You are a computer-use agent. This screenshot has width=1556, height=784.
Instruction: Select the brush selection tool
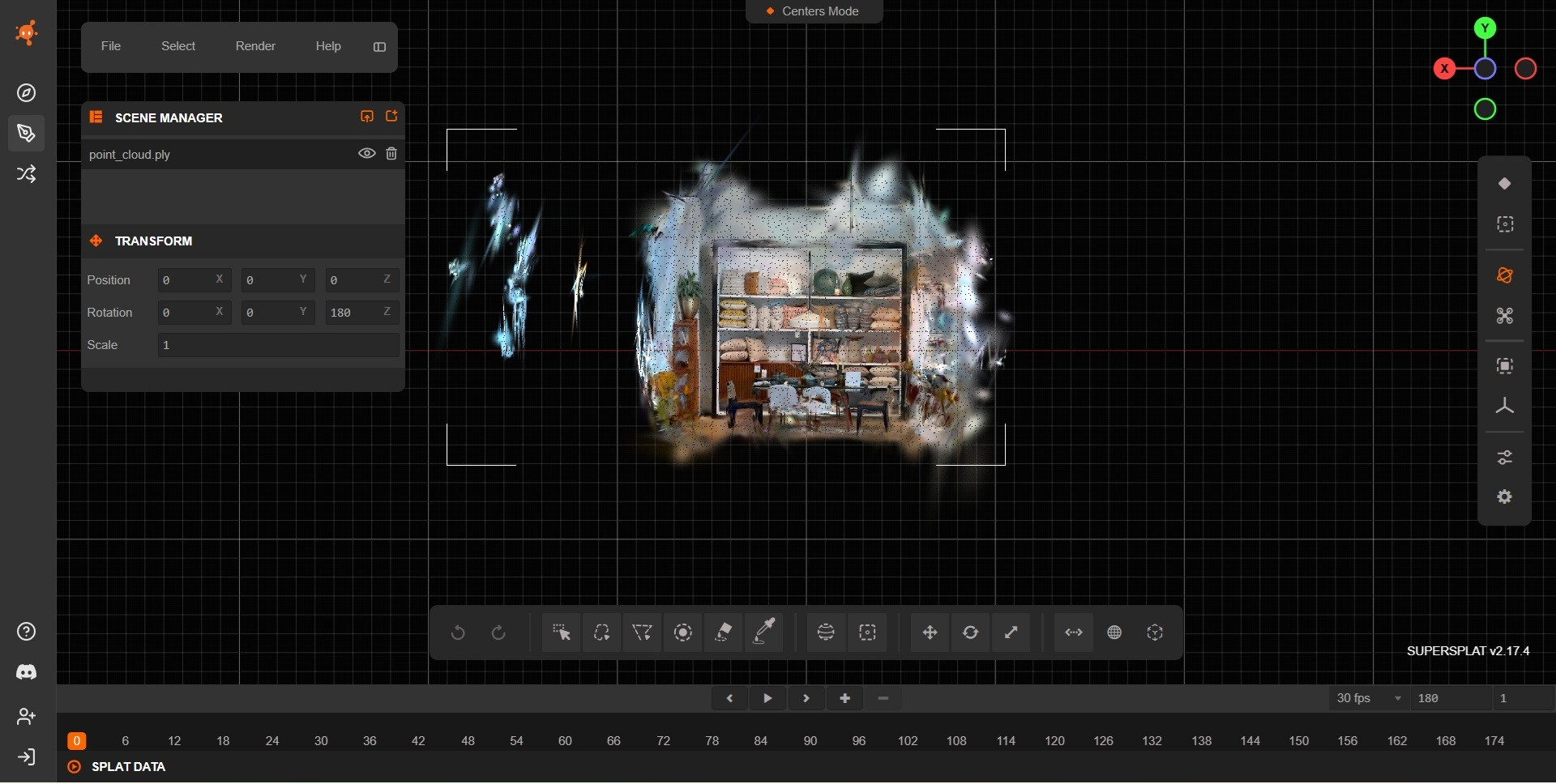pos(683,633)
